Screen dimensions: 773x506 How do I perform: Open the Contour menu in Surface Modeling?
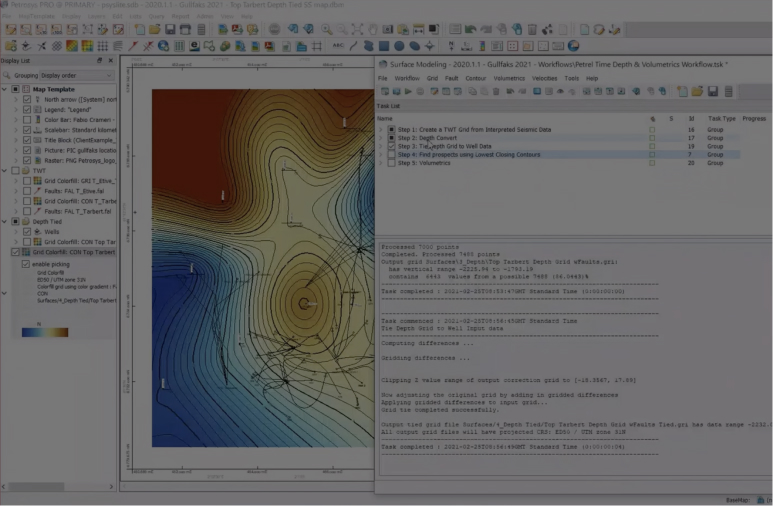point(475,78)
